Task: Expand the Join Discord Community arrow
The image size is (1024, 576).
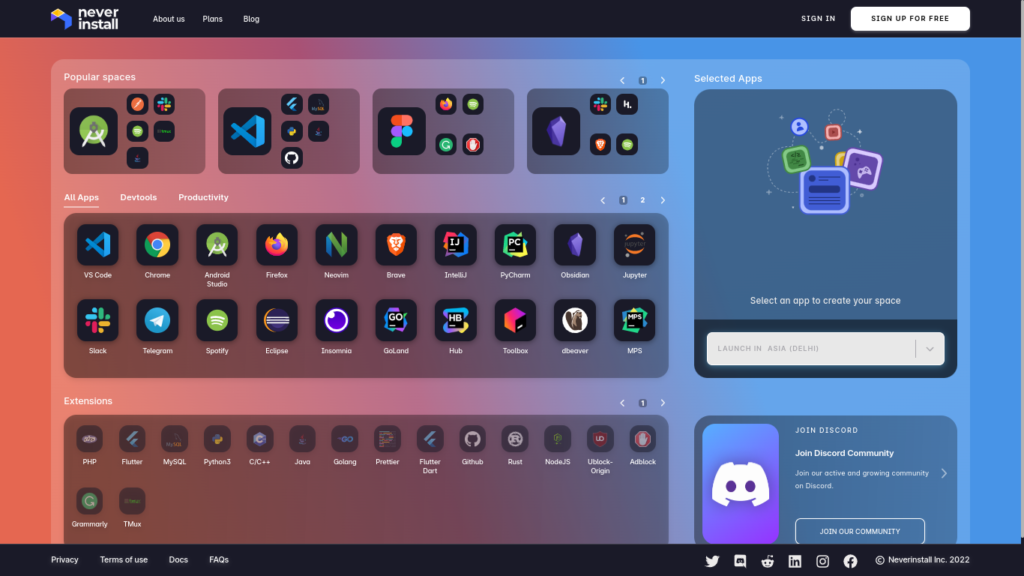Action: pos(944,473)
